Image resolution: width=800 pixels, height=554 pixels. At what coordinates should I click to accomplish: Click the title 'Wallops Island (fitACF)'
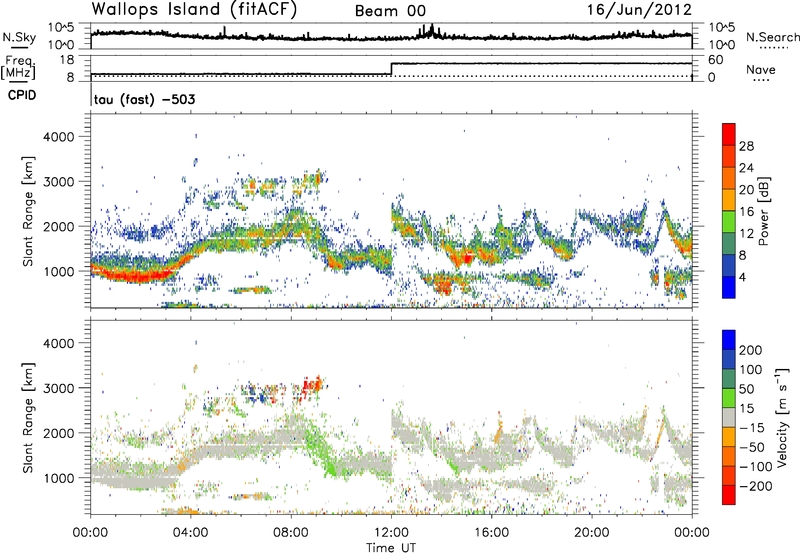click(194, 10)
